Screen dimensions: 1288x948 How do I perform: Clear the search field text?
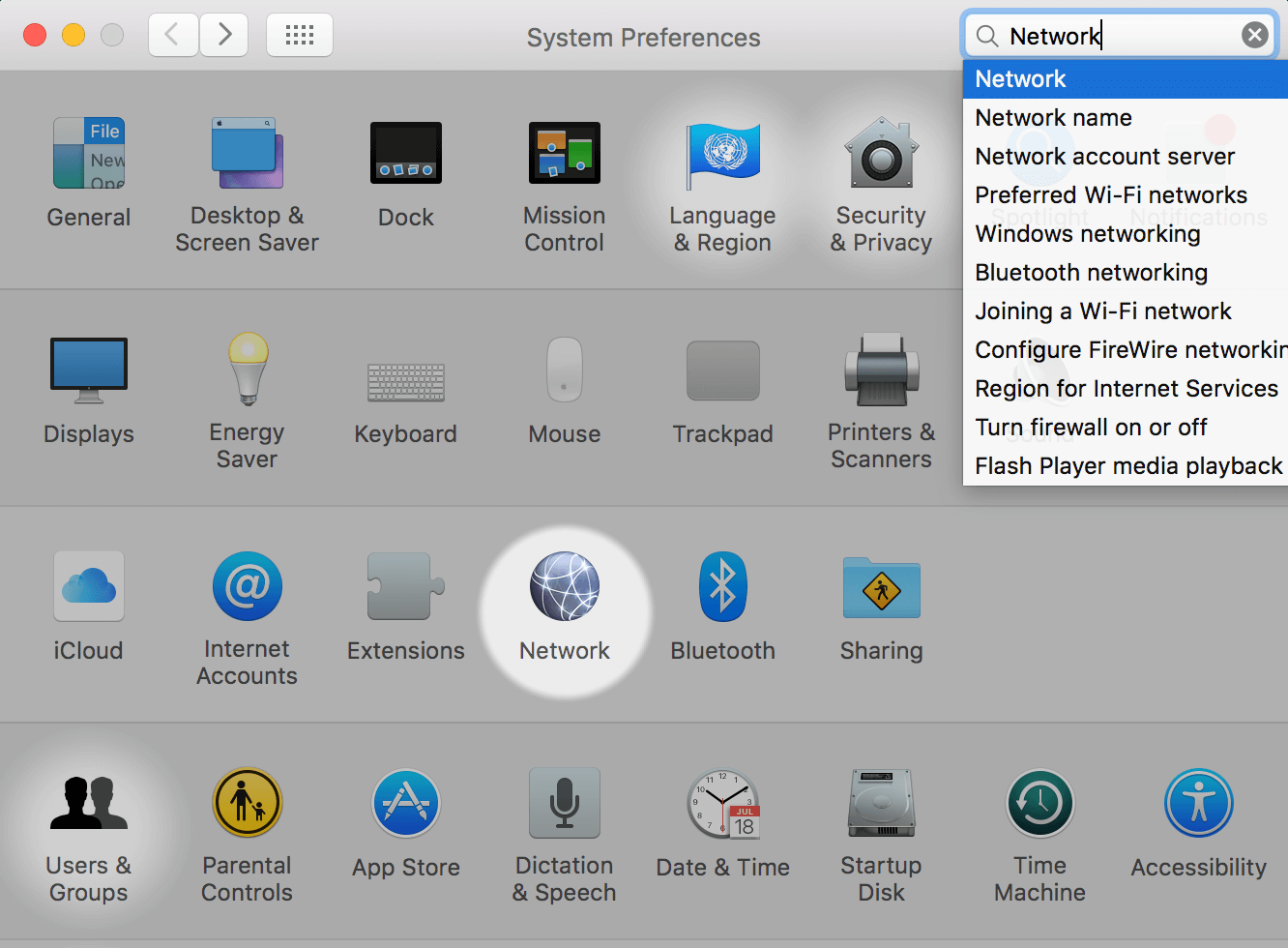[x=1254, y=36]
